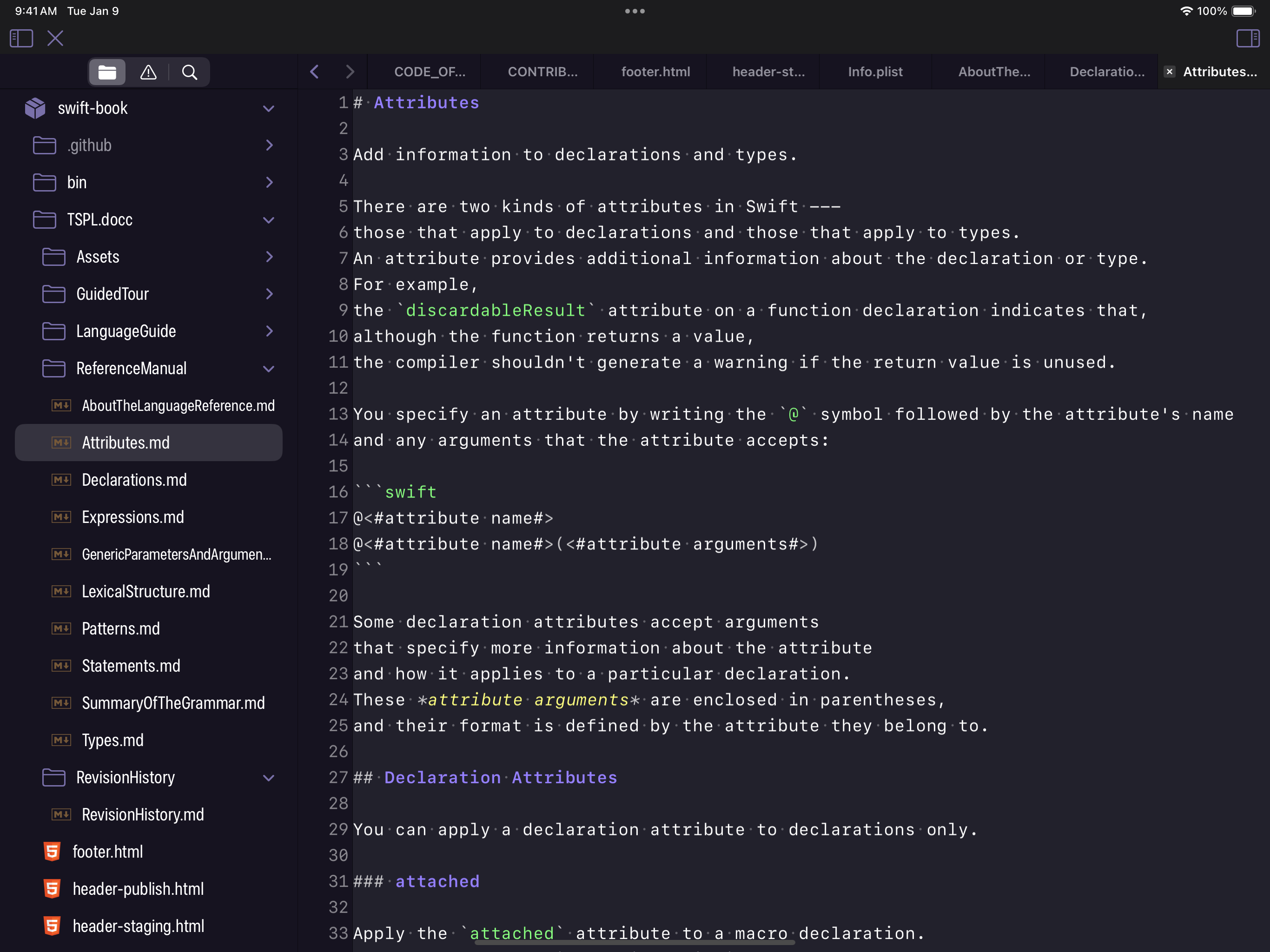Click the markdown icon beside Patterns.md
Screen dimensions: 1270x952
point(61,629)
